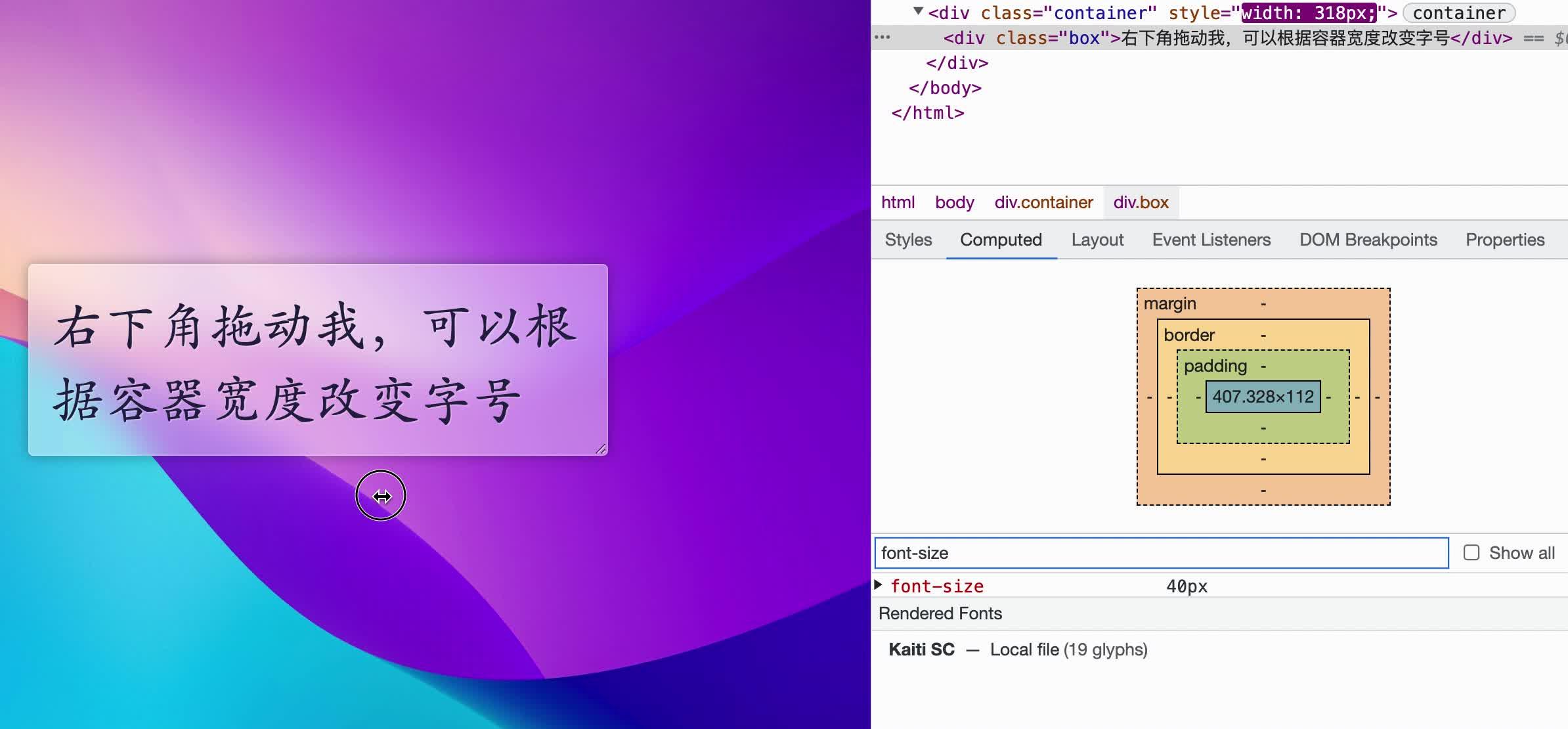Click the resize handle of the gradient text box

[x=601, y=449]
